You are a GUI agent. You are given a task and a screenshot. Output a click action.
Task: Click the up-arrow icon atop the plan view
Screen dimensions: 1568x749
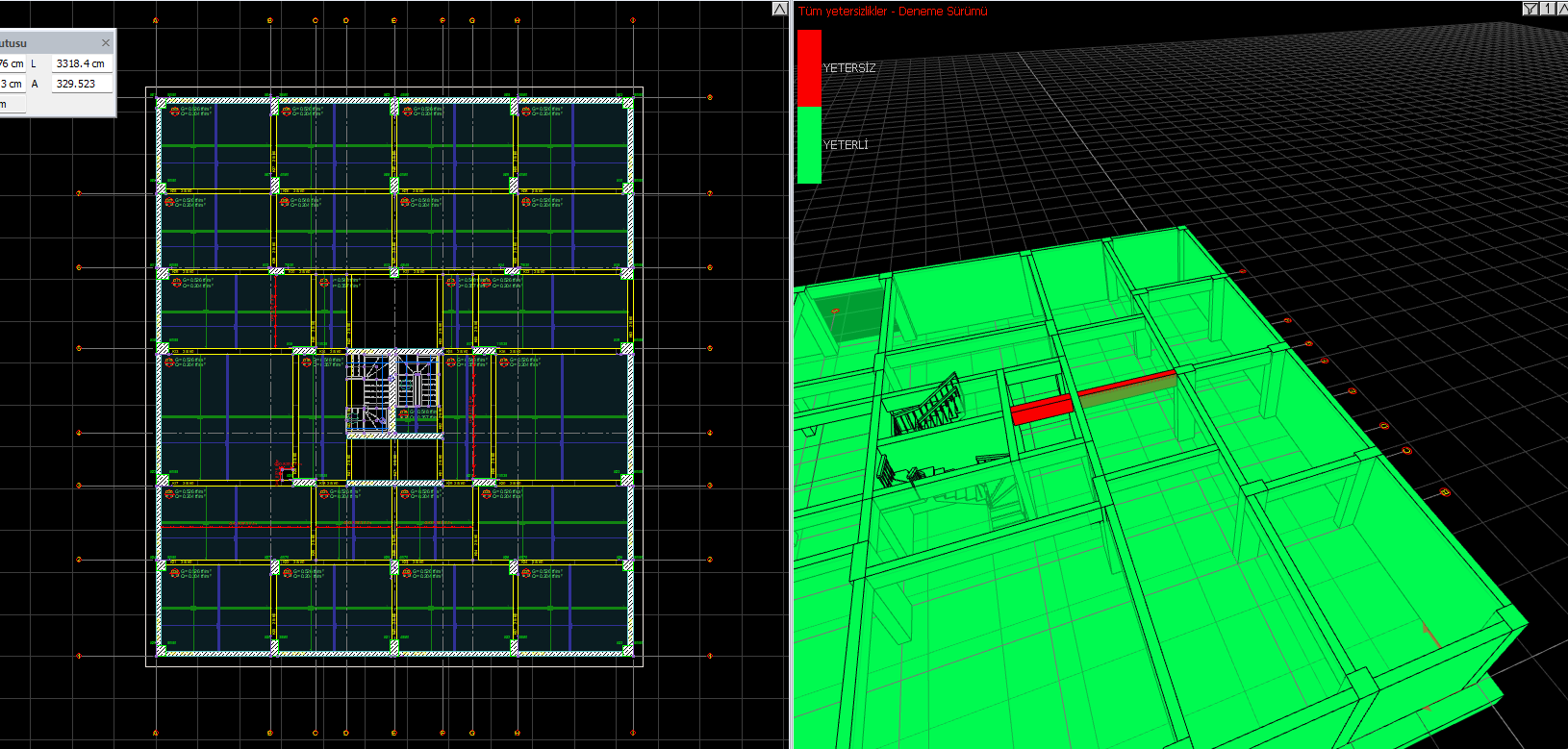pos(780,9)
